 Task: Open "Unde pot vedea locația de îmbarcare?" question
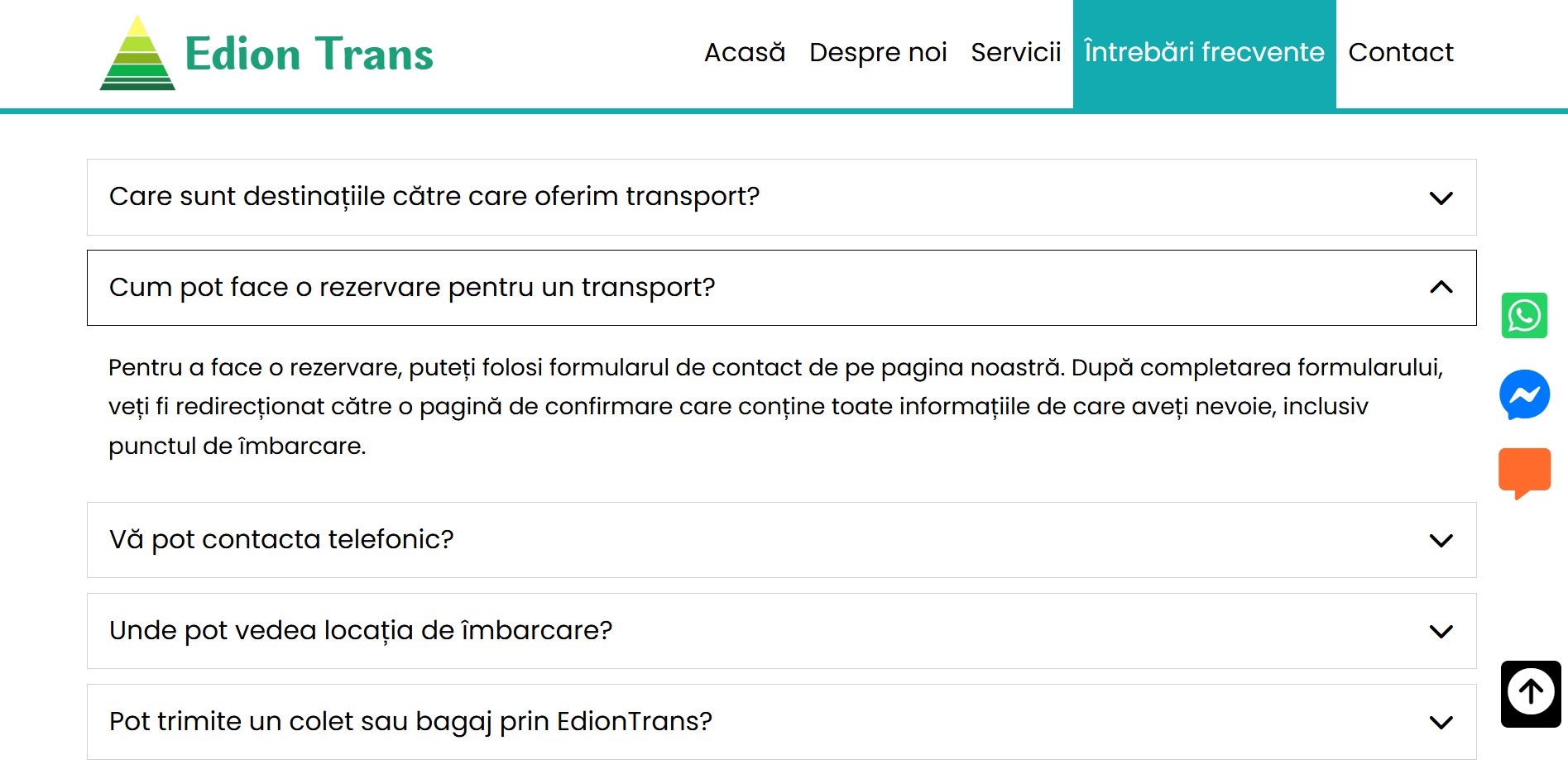coord(361,631)
